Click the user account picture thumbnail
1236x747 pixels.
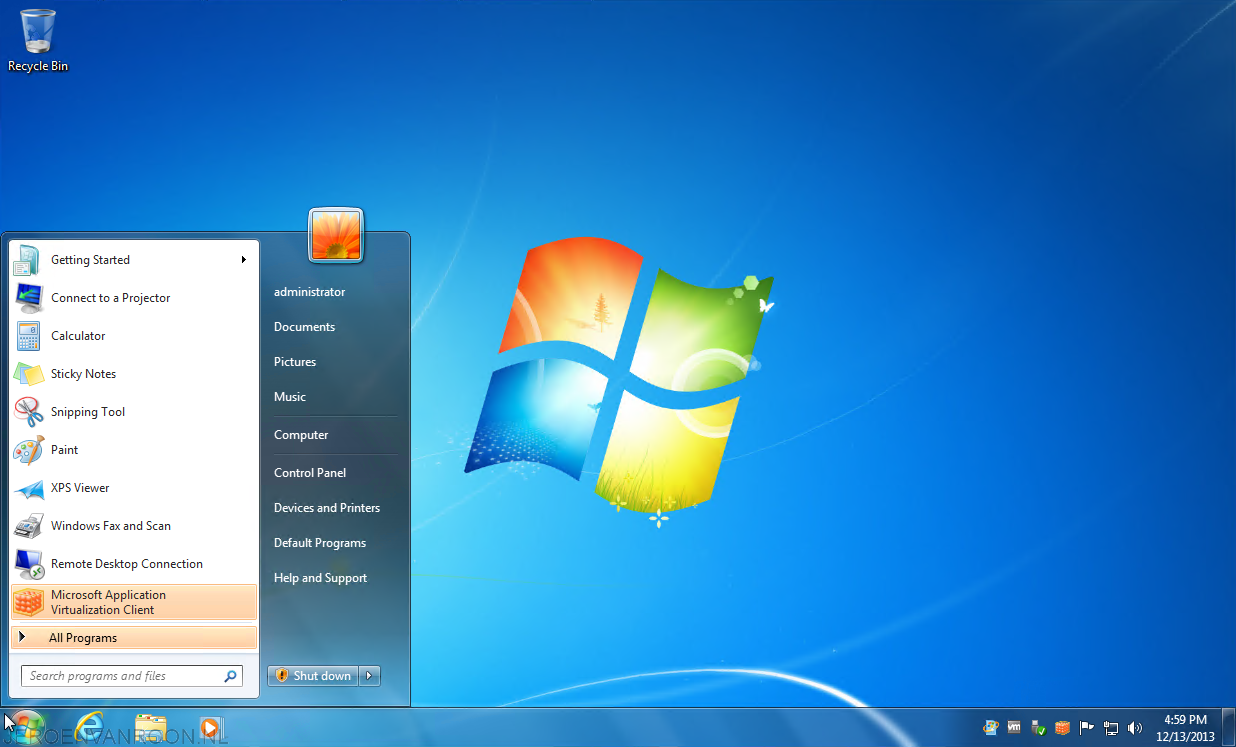336,235
